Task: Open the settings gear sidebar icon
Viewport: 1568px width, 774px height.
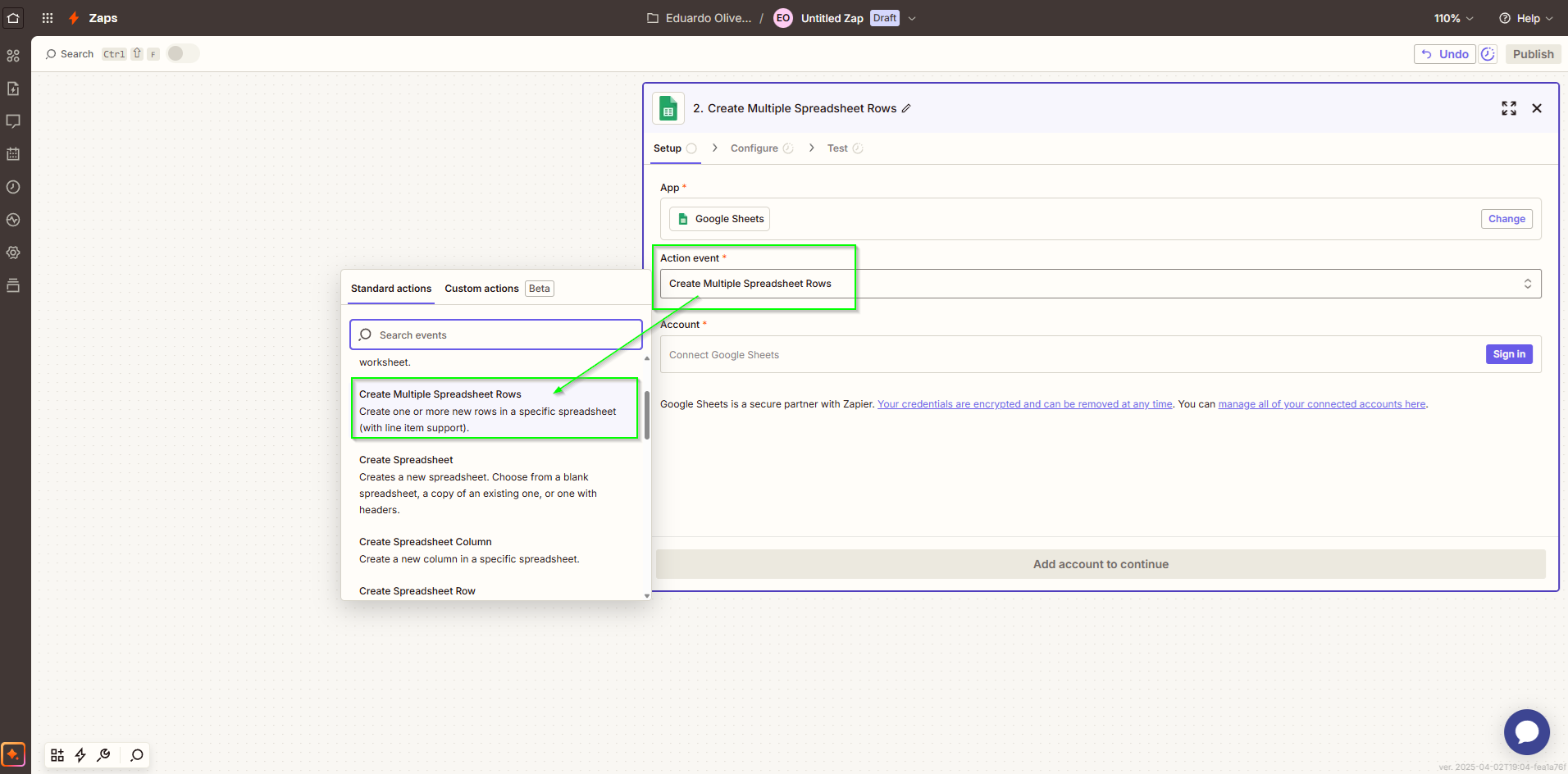Action: coord(13,253)
